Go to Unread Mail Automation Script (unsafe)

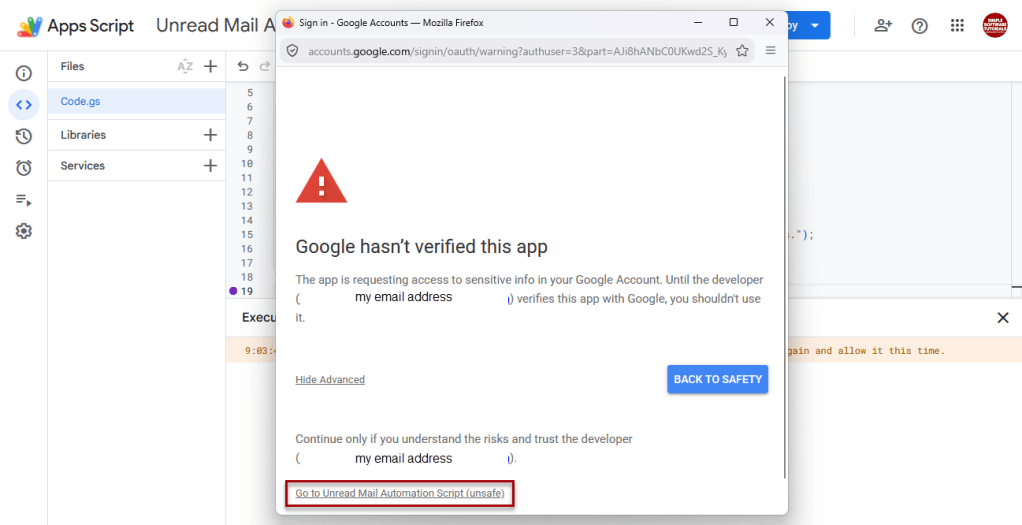[x=400, y=493]
